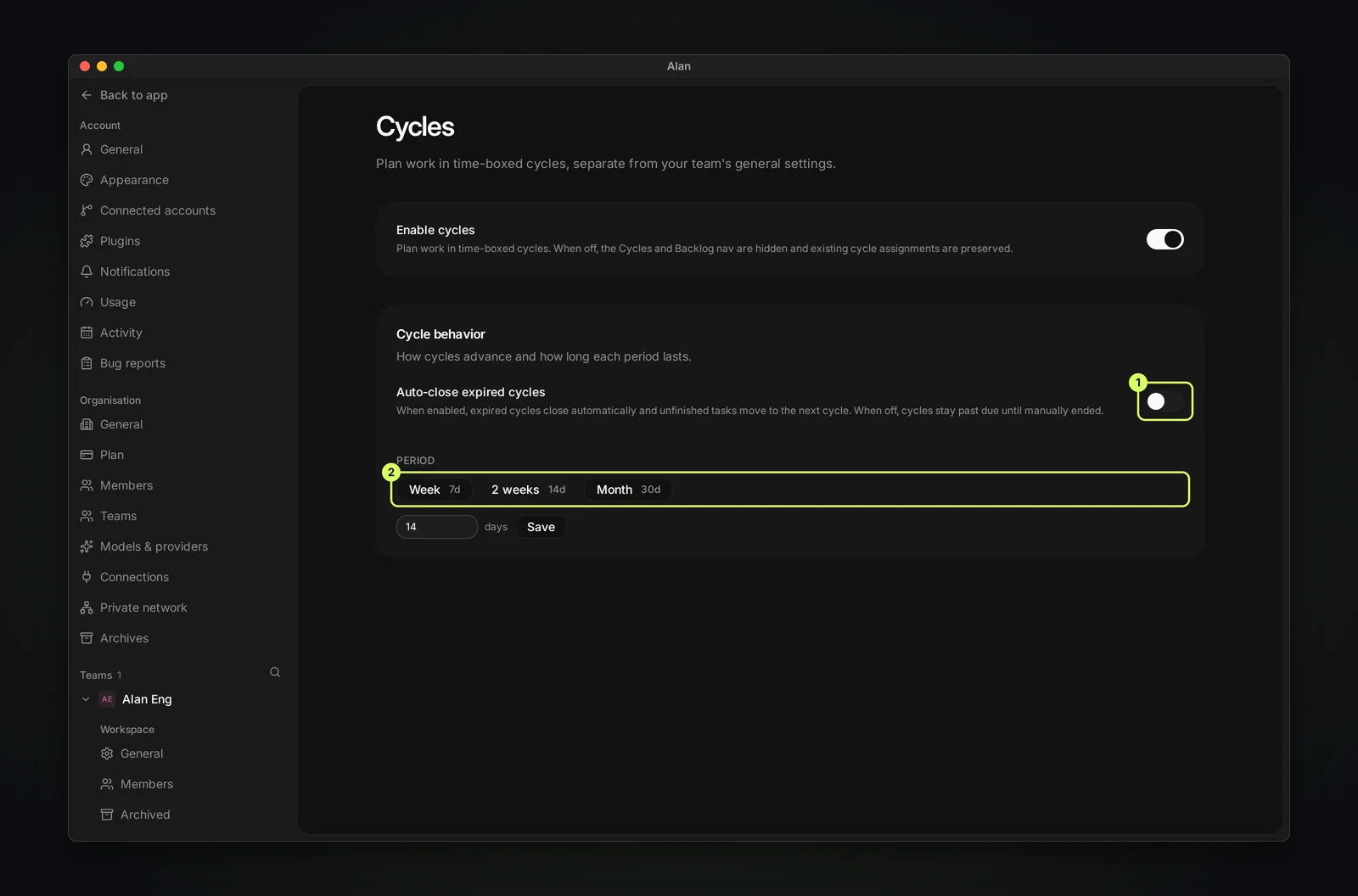Viewport: 1358px width, 896px height.
Task: Click the Back to app link
Action: click(x=125, y=95)
